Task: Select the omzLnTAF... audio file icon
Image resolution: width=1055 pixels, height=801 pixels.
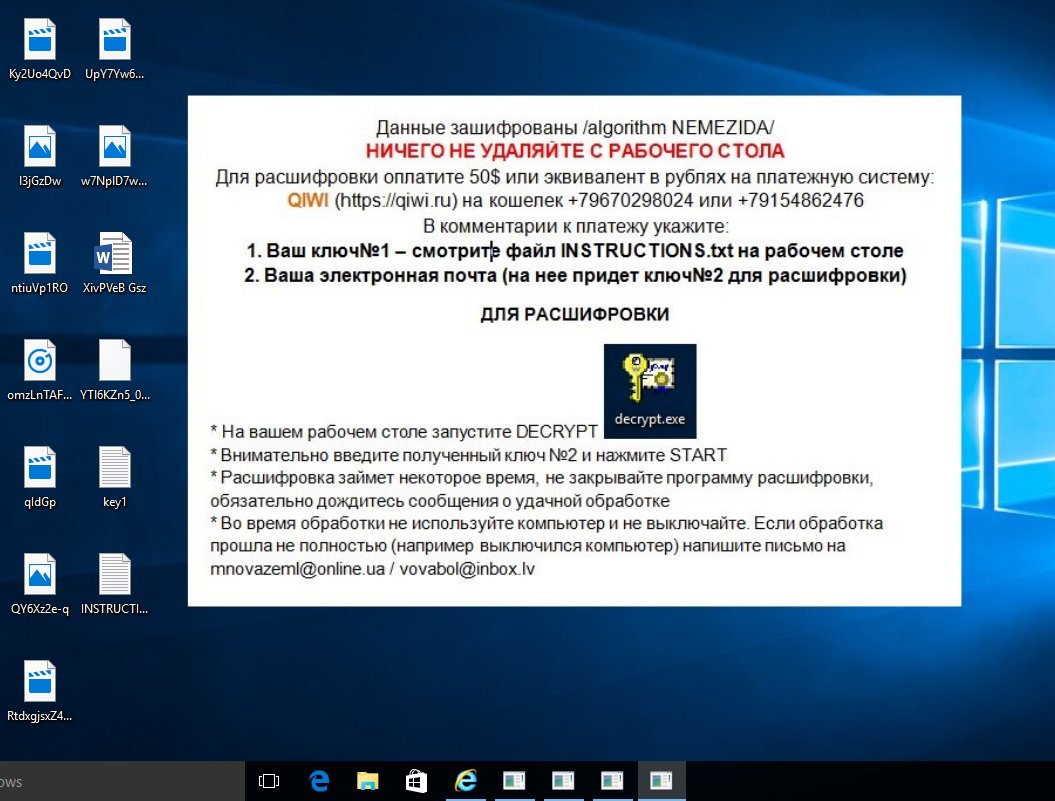Action: click(40, 360)
